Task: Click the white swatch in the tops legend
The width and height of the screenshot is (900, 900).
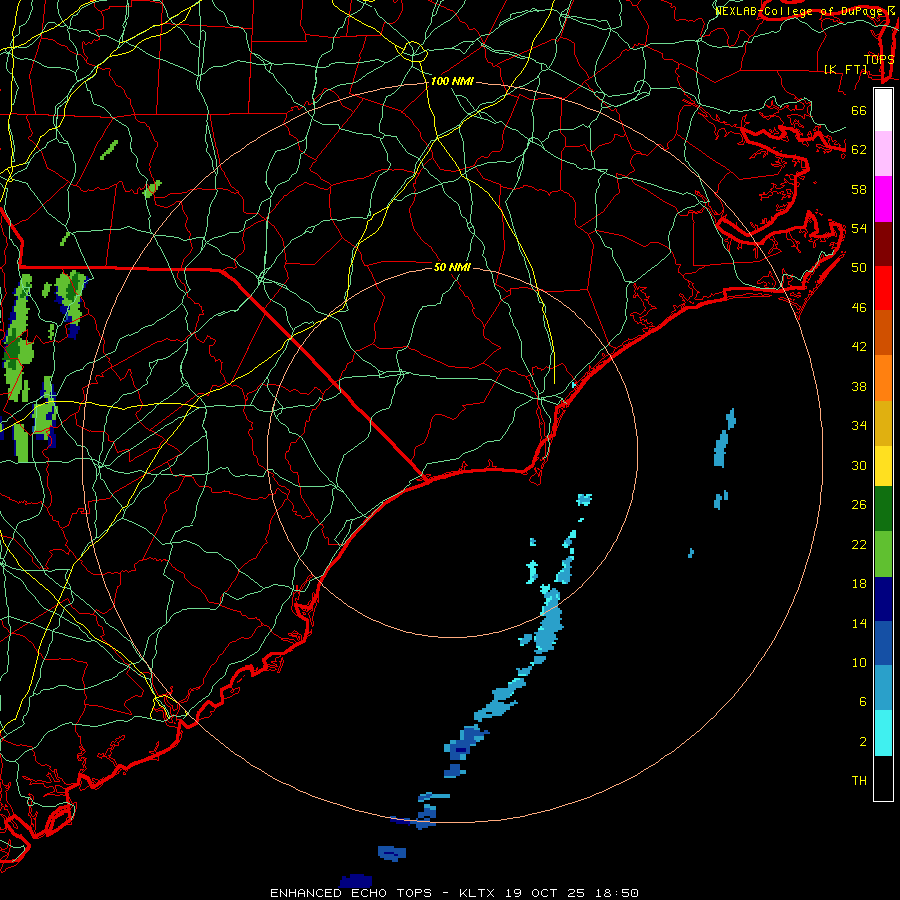Action: [883, 110]
